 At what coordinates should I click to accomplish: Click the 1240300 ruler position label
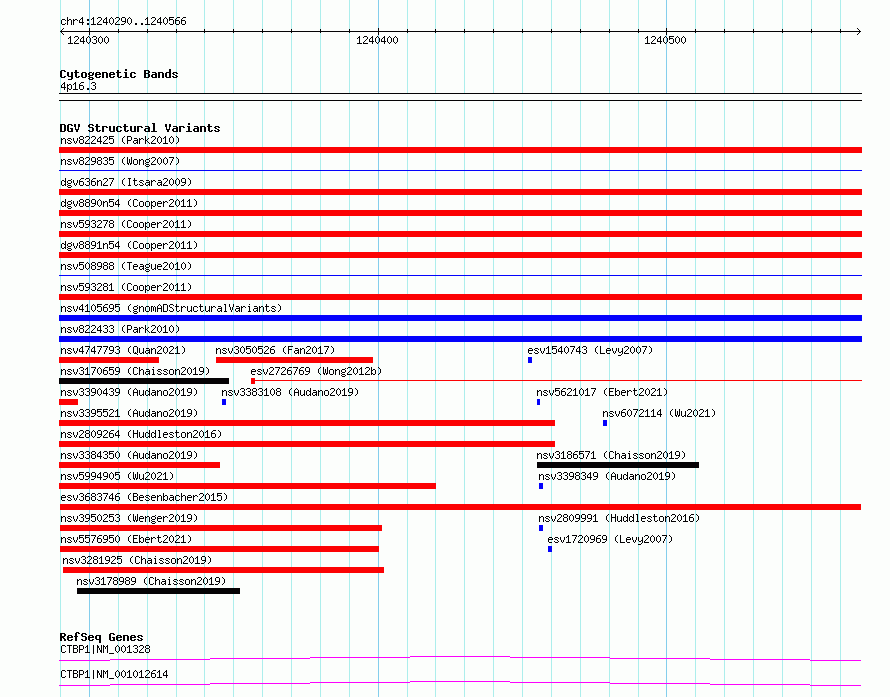coord(88,40)
